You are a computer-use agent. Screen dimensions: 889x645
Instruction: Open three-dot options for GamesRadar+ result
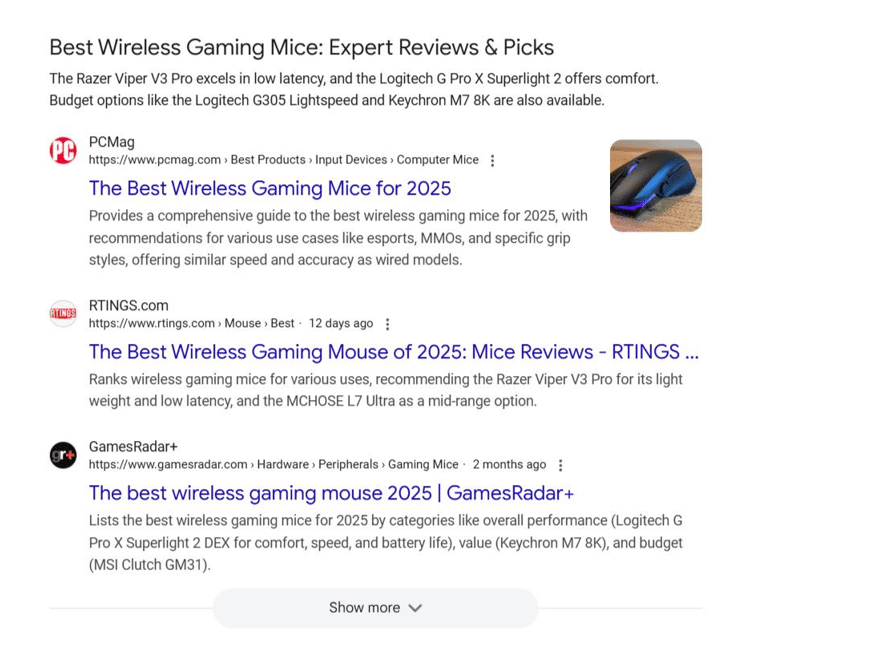pos(560,465)
